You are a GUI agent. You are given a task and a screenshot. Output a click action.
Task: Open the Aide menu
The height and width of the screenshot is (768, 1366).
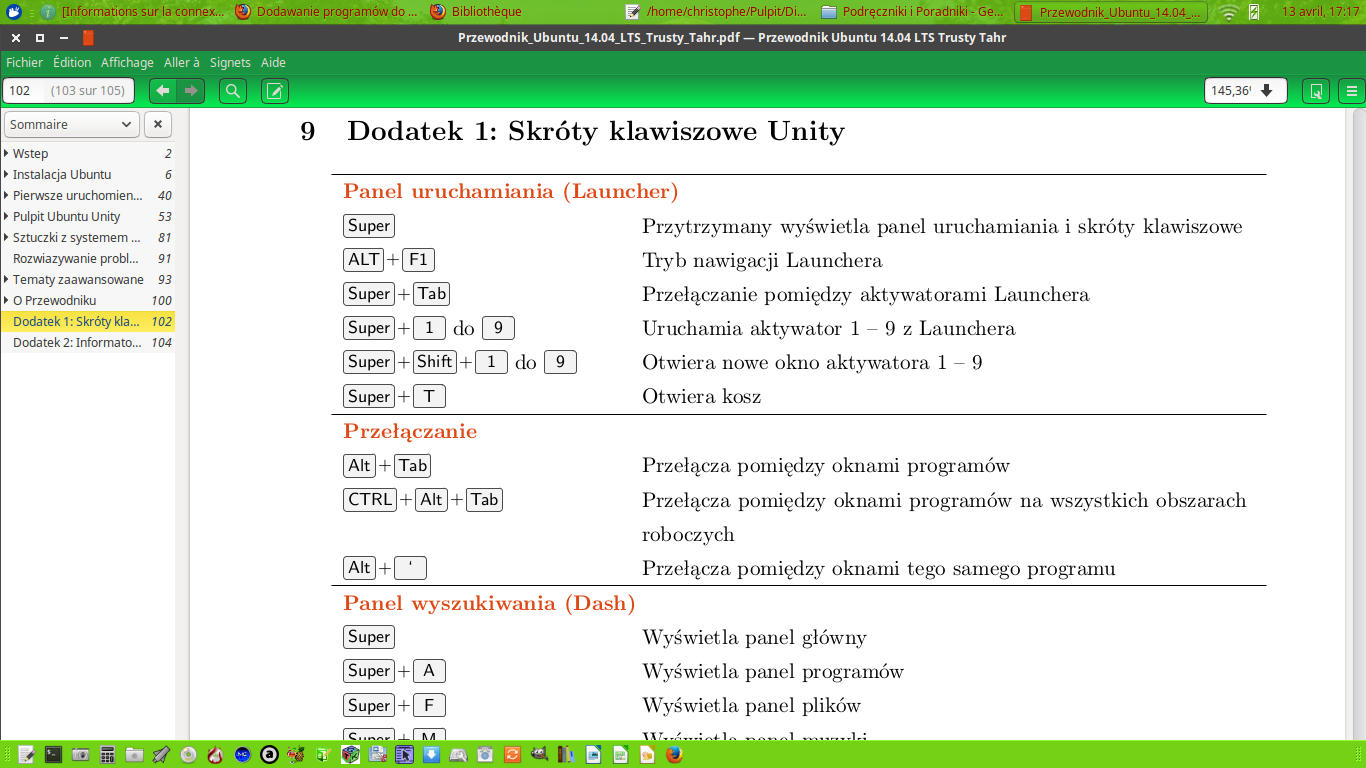[x=273, y=62]
